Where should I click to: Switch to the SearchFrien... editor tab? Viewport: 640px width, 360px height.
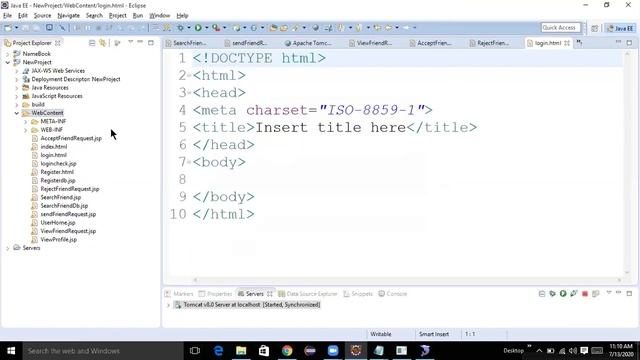(186, 43)
